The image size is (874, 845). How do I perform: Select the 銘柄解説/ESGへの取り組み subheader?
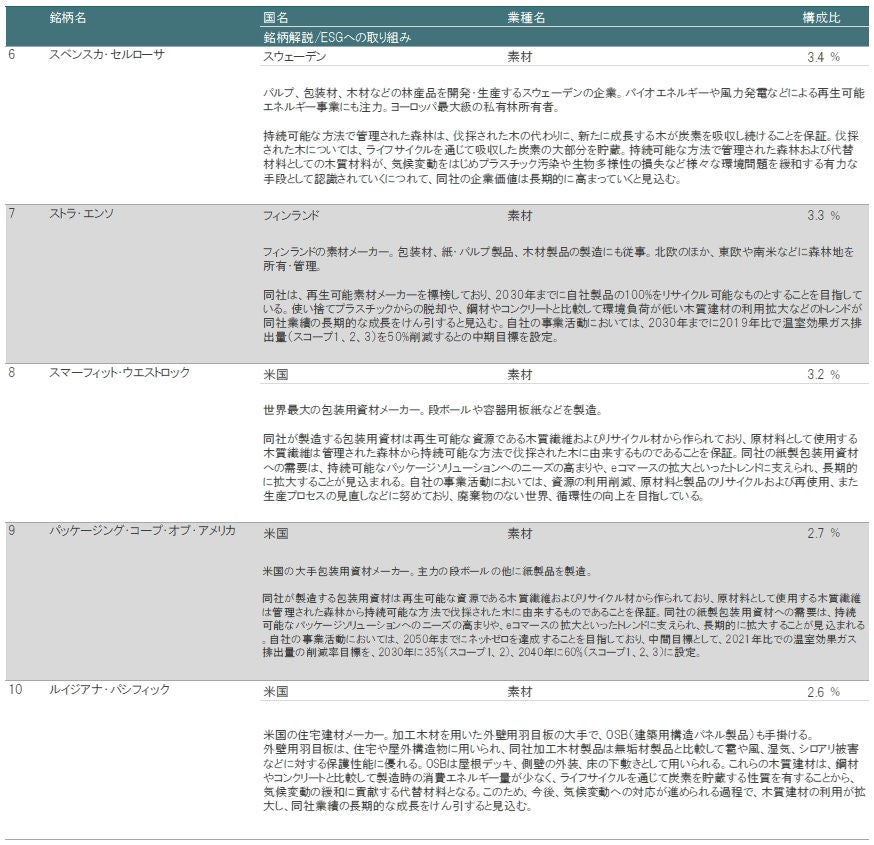point(330,37)
